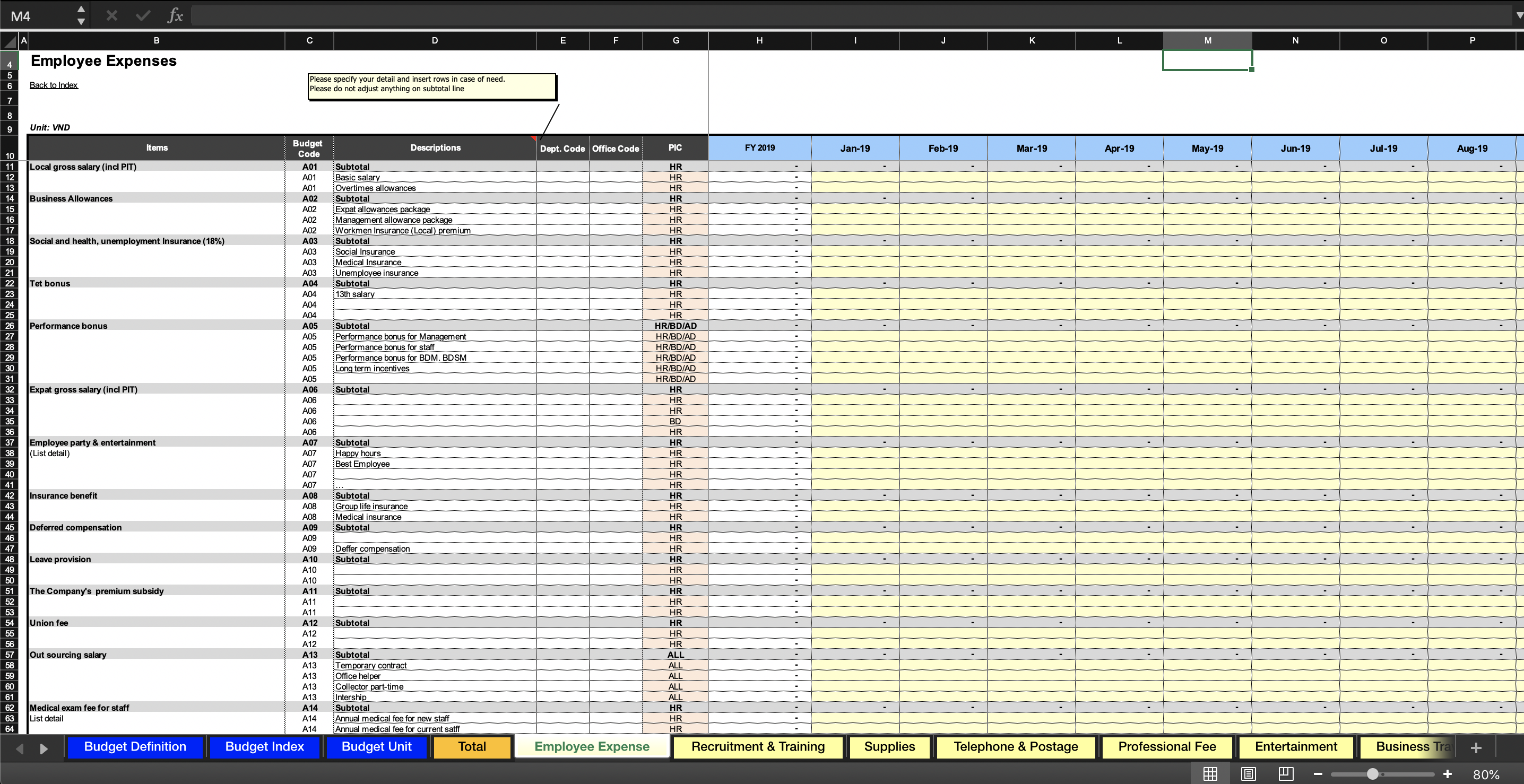Click the Expat allowances package cell
Image resolution: width=1524 pixels, height=784 pixels.
click(435, 210)
